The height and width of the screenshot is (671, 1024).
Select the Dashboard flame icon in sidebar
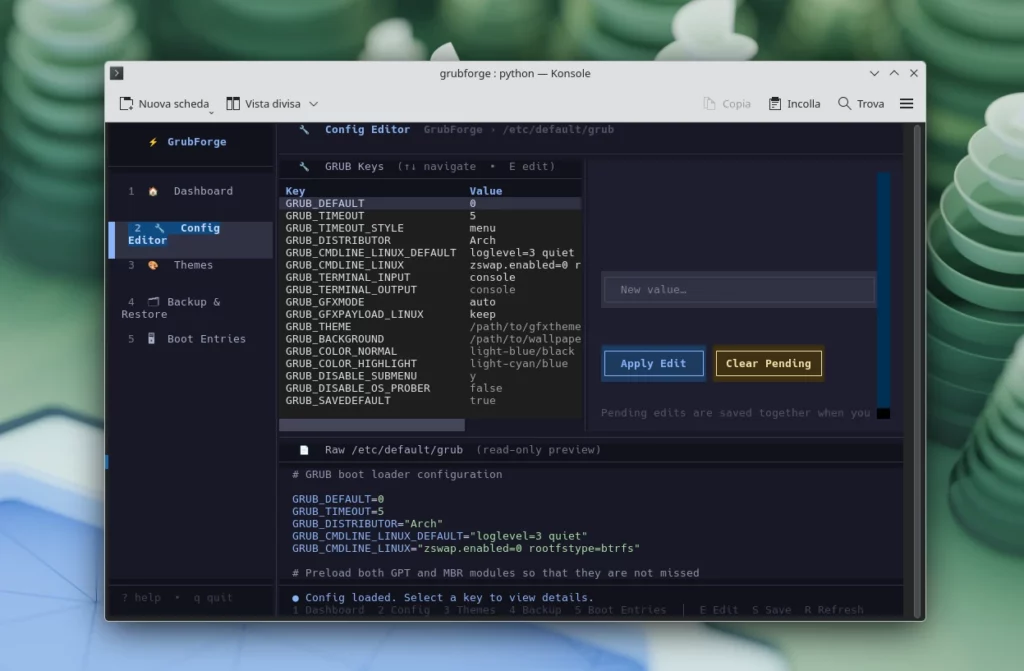pos(154,191)
